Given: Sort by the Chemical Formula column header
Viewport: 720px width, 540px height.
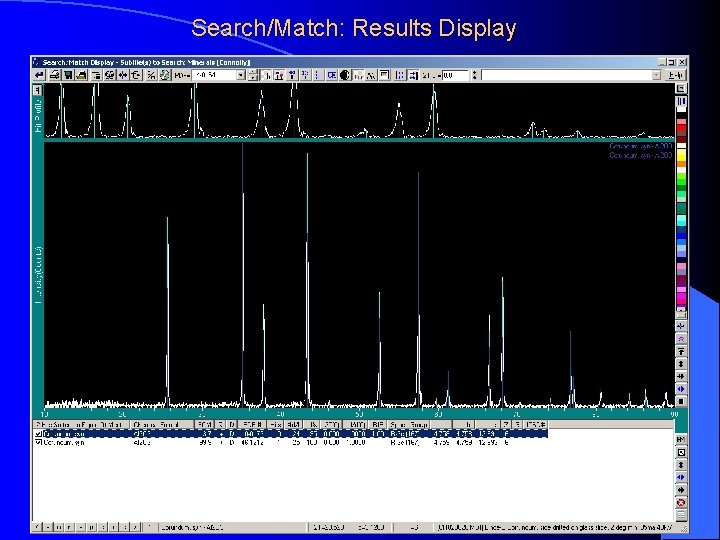Looking at the screenshot, I should point(162,425).
